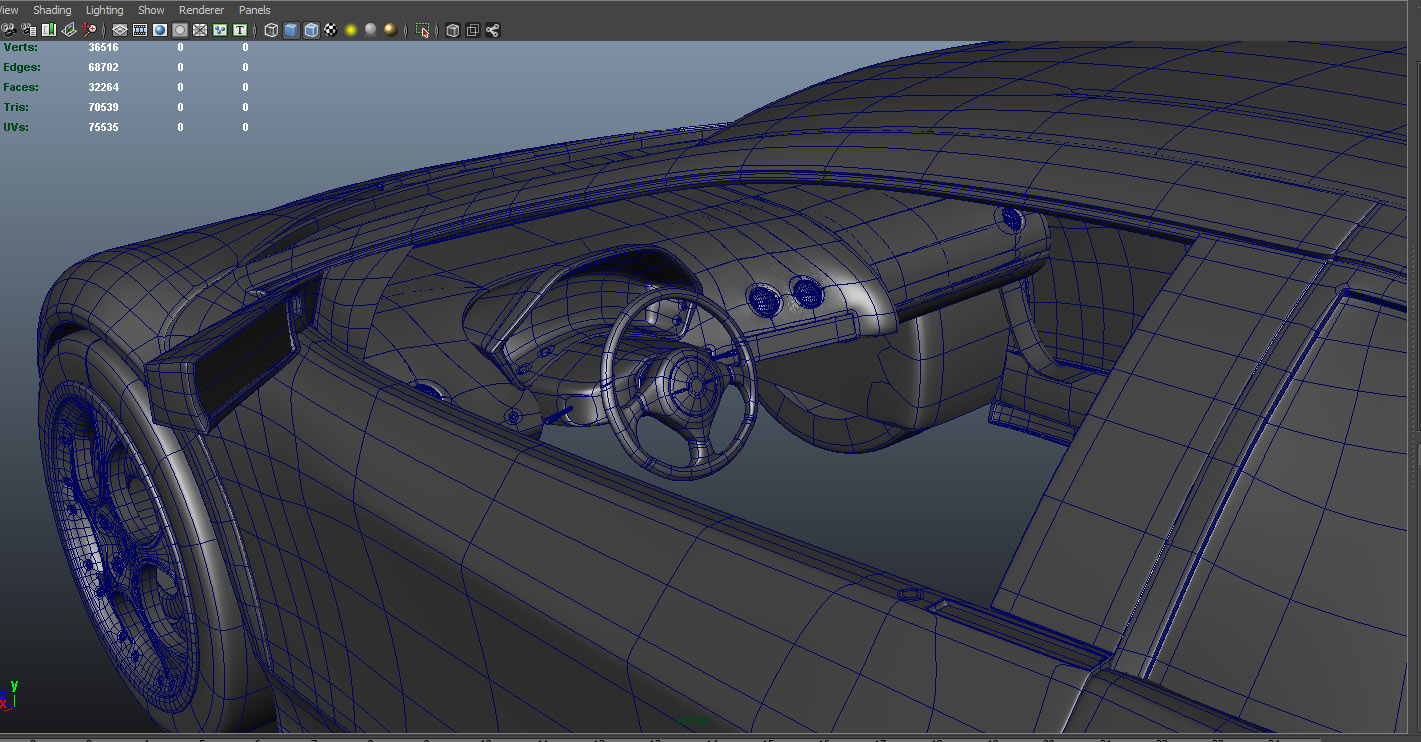Open the View menu
Viewport: 1421px width, 742px height.
click(x=9, y=10)
